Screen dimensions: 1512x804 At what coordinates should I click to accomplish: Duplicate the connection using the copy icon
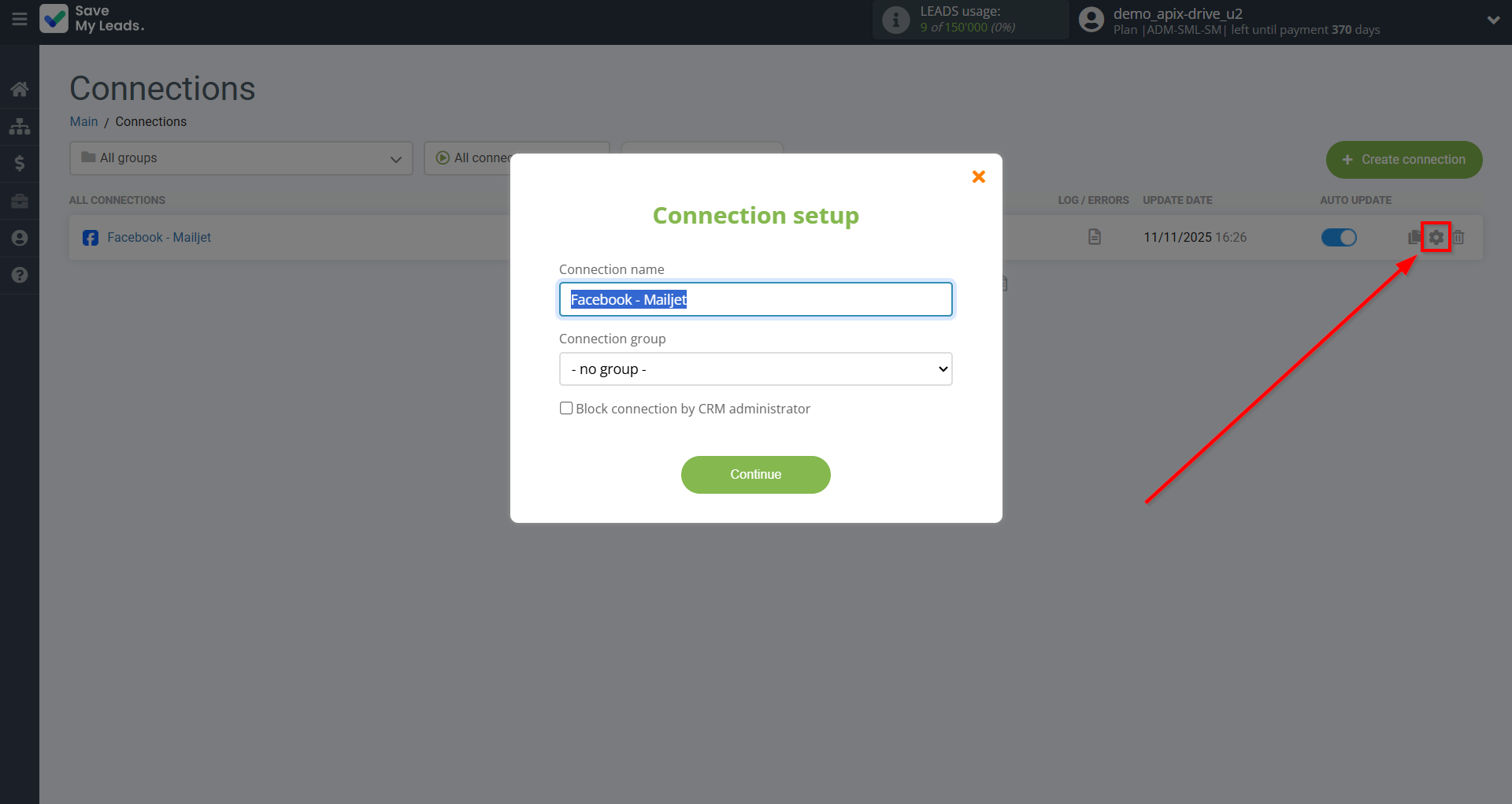click(1412, 236)
